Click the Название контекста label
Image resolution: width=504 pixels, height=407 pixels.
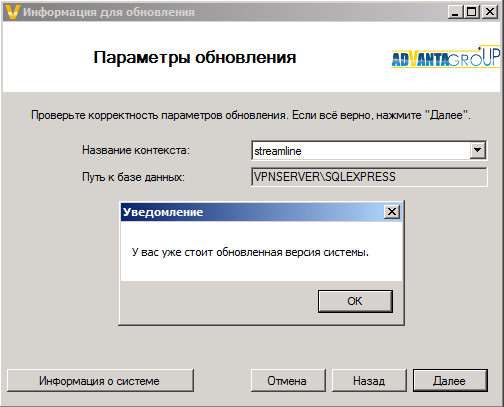click(136, 150)
